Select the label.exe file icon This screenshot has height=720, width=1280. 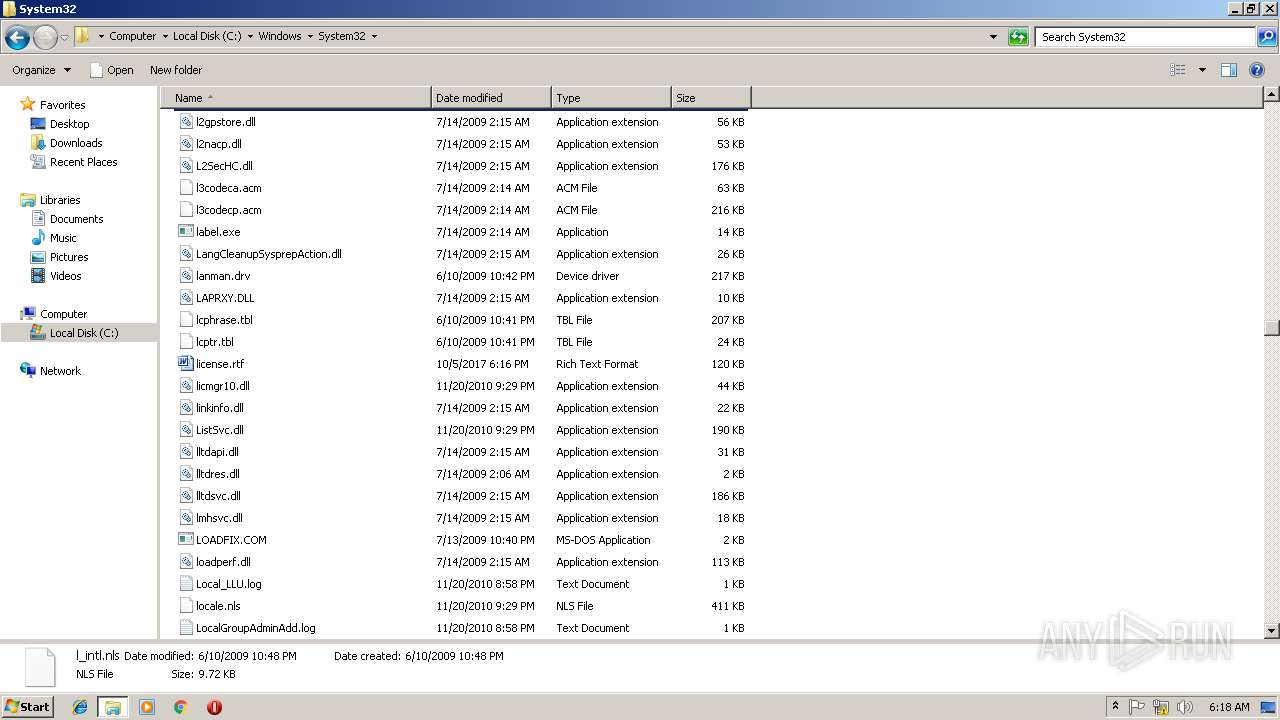pos(186,232)
